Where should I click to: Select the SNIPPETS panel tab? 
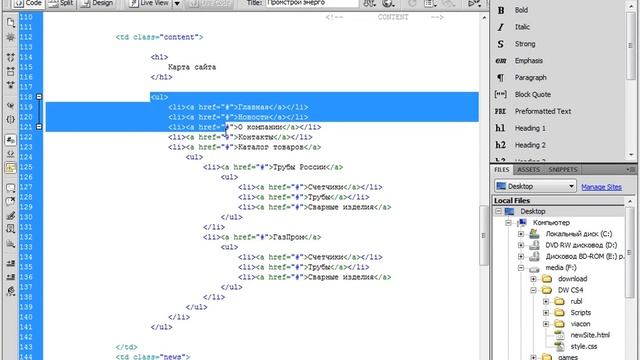click(x=563, y=170)
